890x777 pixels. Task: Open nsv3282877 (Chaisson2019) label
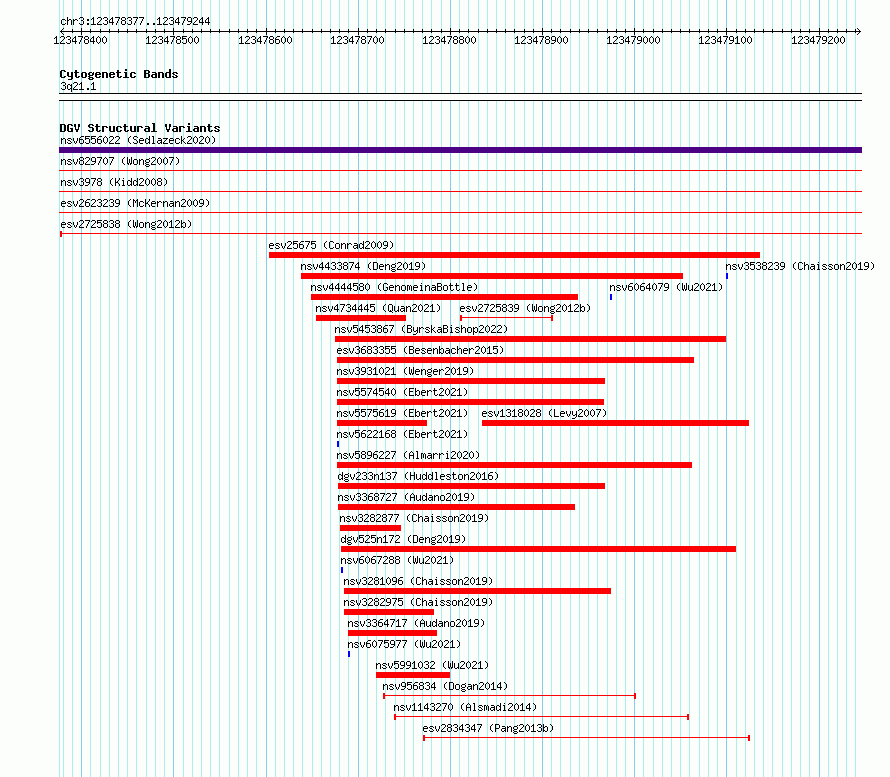tap(414, 518)
